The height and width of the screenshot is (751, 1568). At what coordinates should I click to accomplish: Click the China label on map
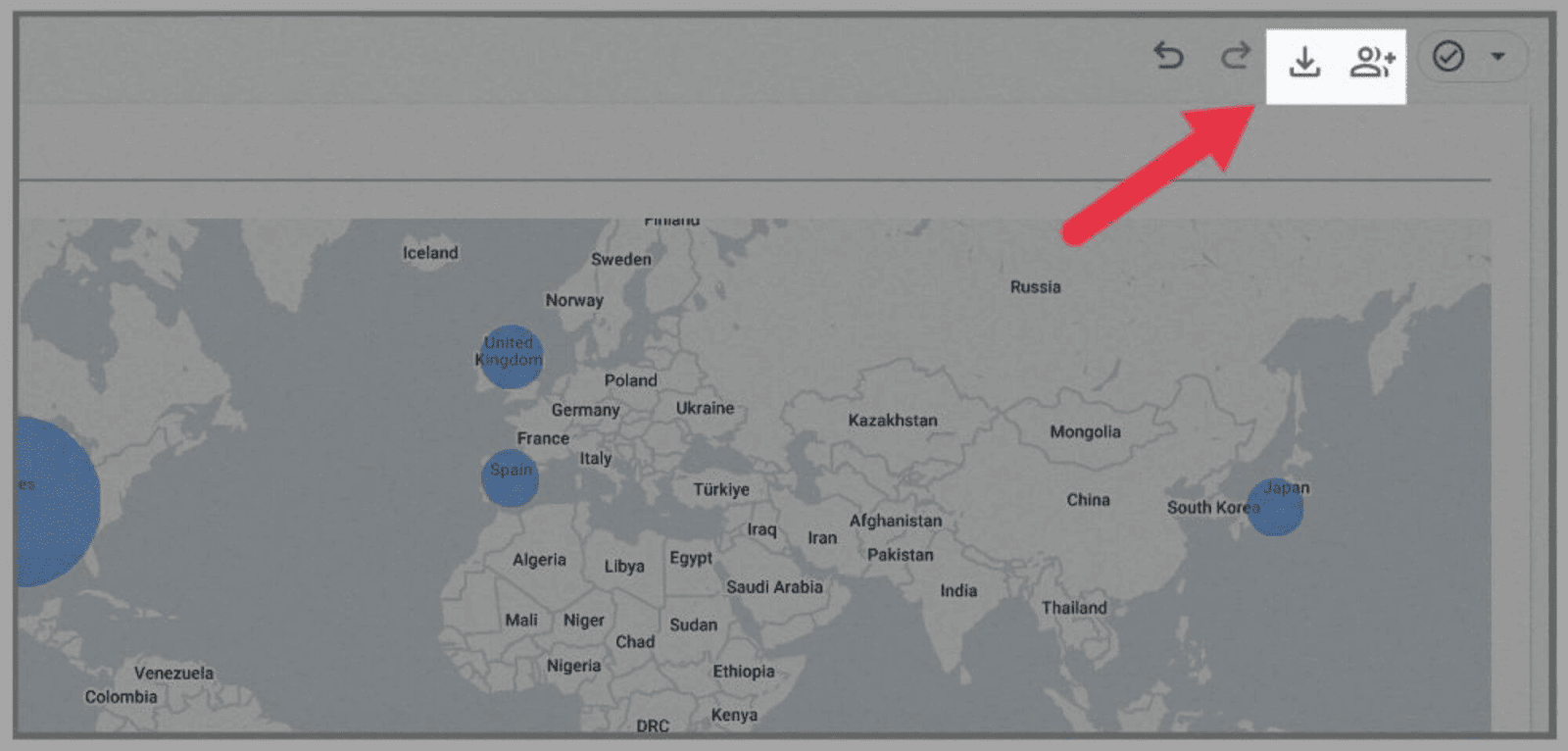click(x=1088, y=500)
